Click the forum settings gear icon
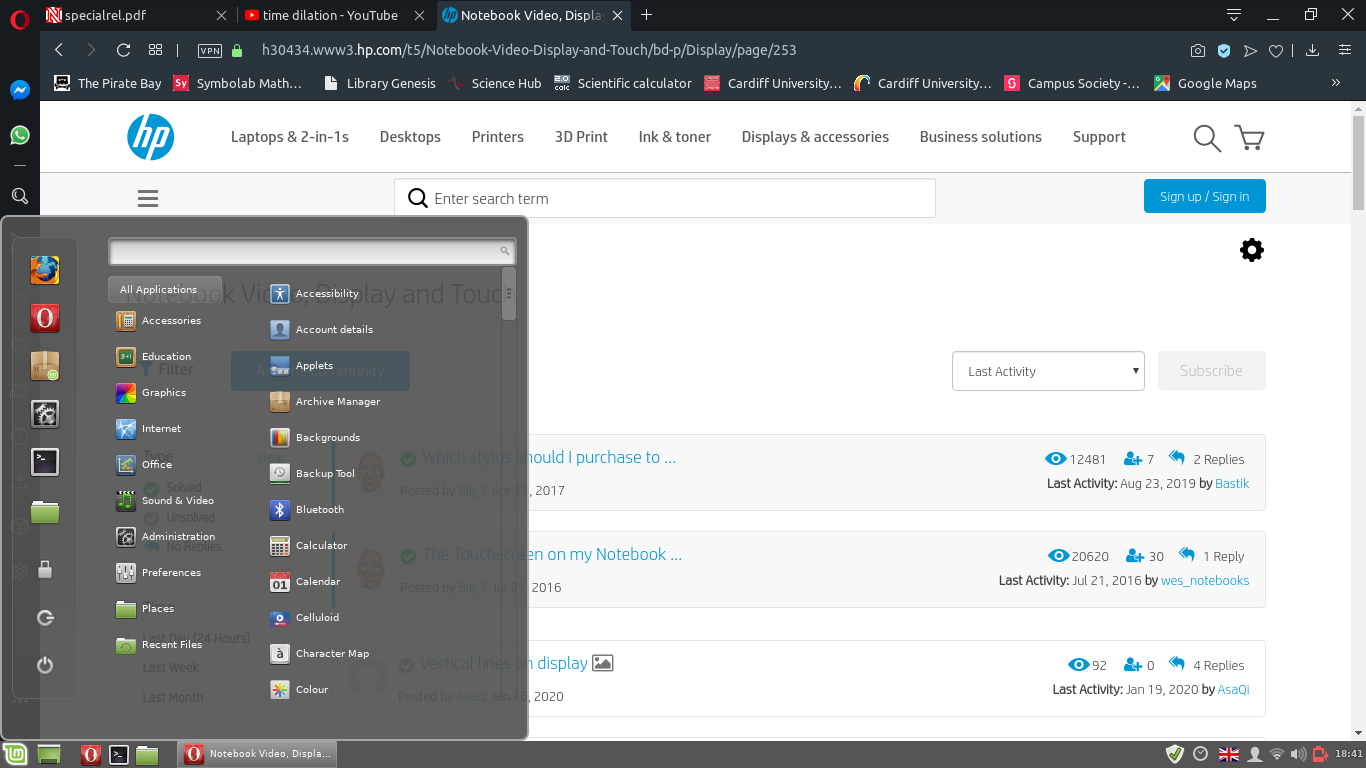The image size is (1366, 768). [x=1251, y=249]
